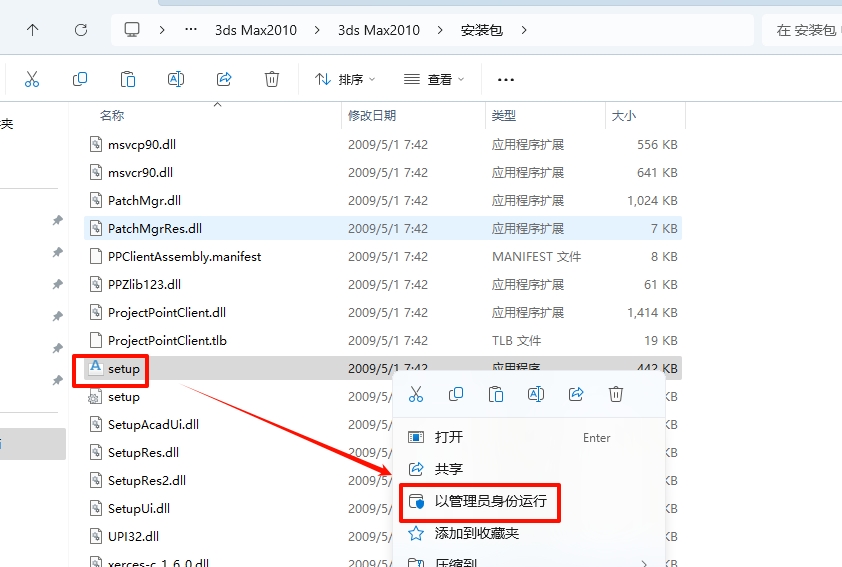This screenshot has height=567, width=842.
Task: Click the paste icon in the toolbar
Action: [128, 79]
